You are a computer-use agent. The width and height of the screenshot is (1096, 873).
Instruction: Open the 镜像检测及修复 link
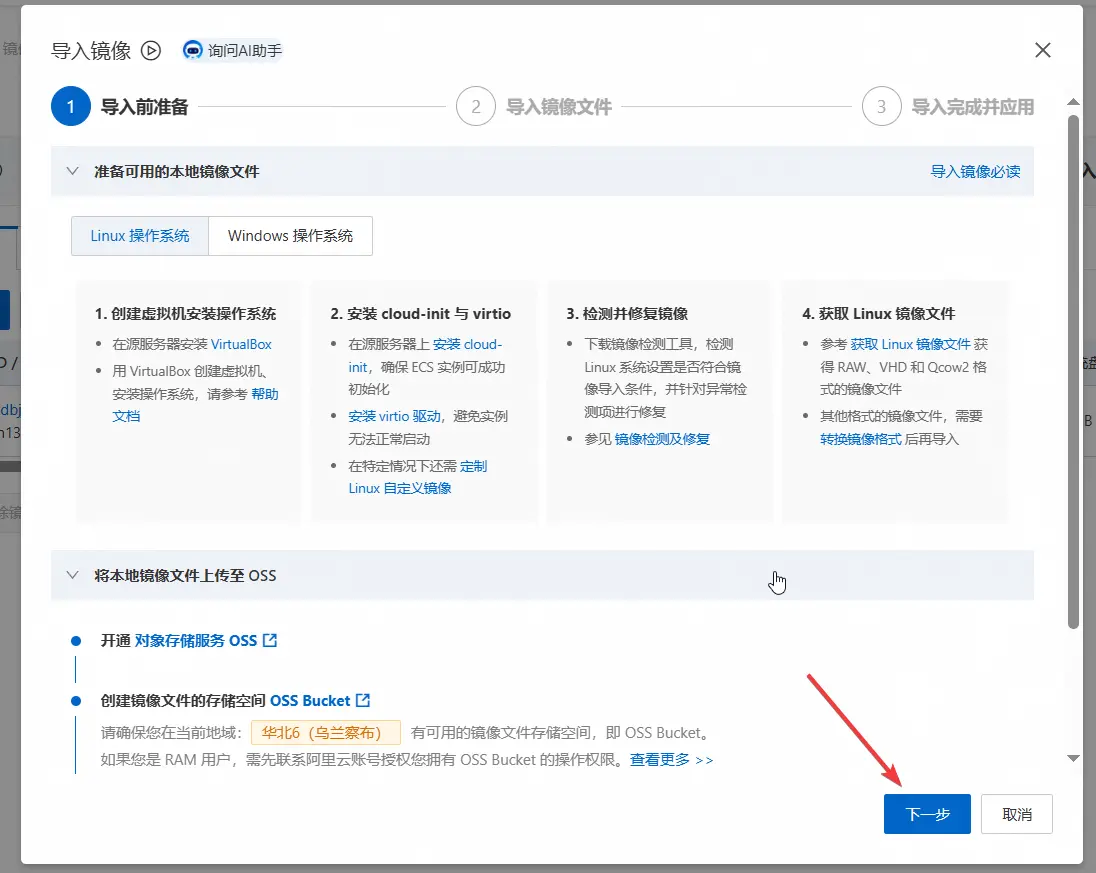(x=662, y=439)
